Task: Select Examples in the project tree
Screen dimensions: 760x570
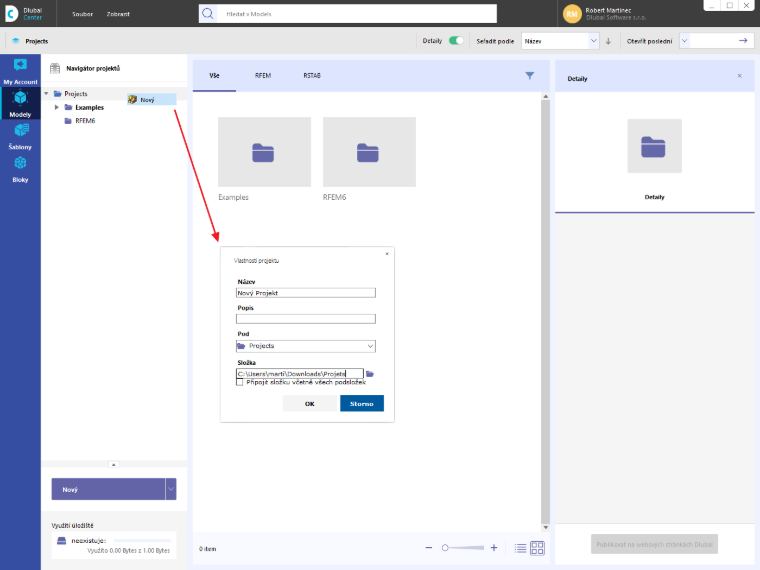Action: 89,107
